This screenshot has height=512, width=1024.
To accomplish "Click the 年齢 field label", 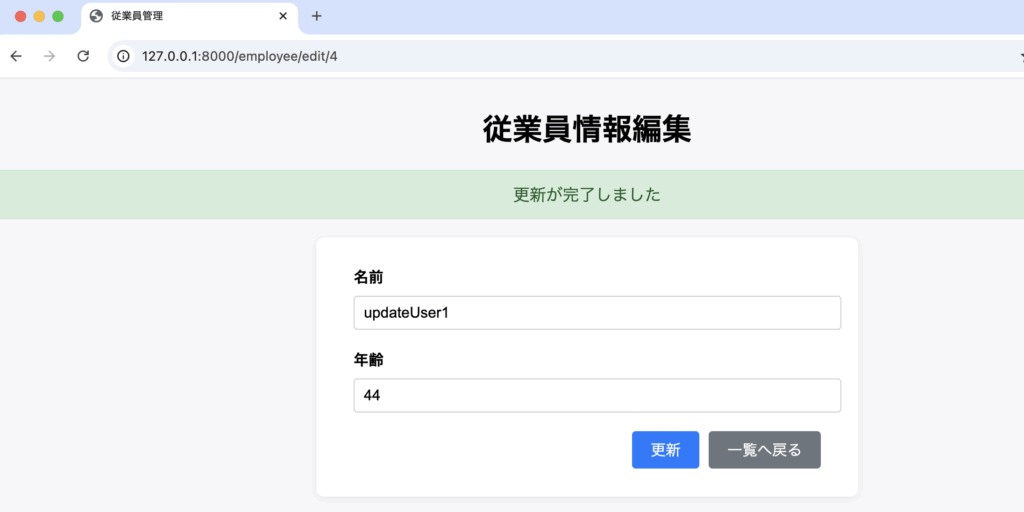I will tap(368, 358).
